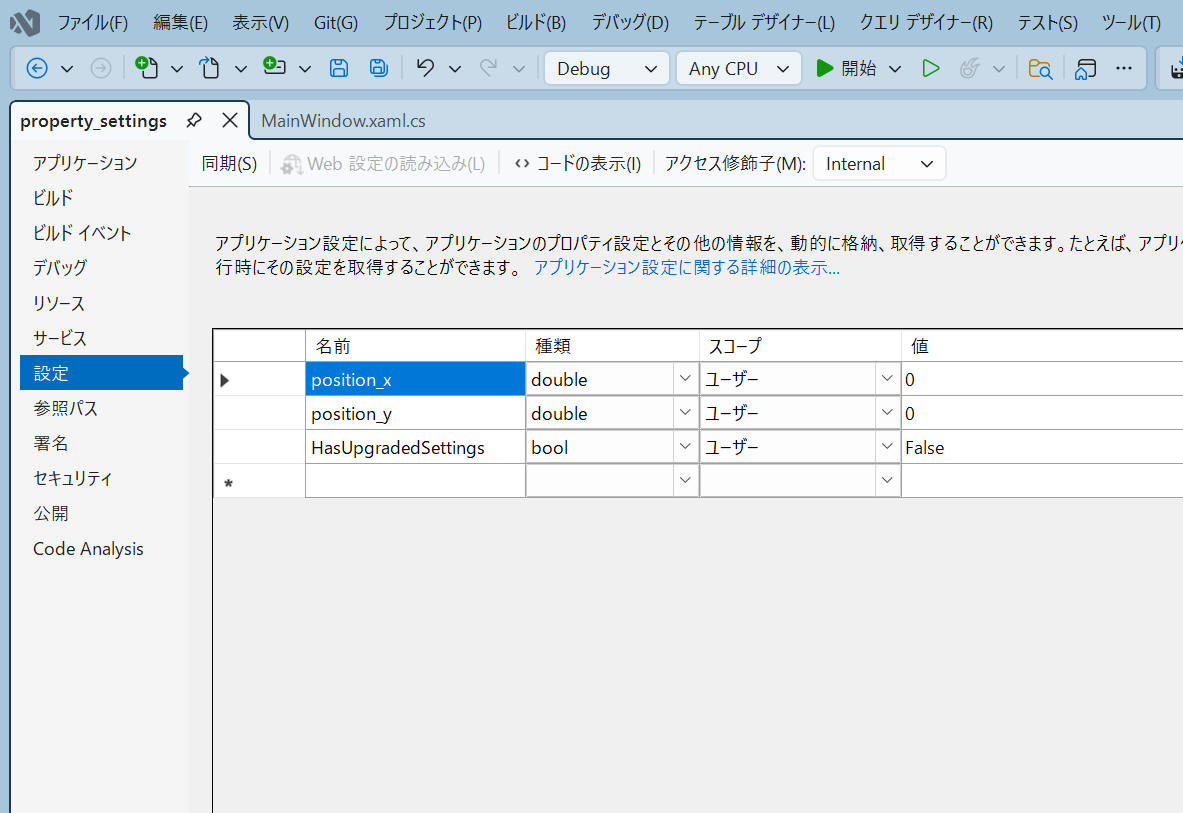Start without debugging green outline arrow

(x=931, y=69)
